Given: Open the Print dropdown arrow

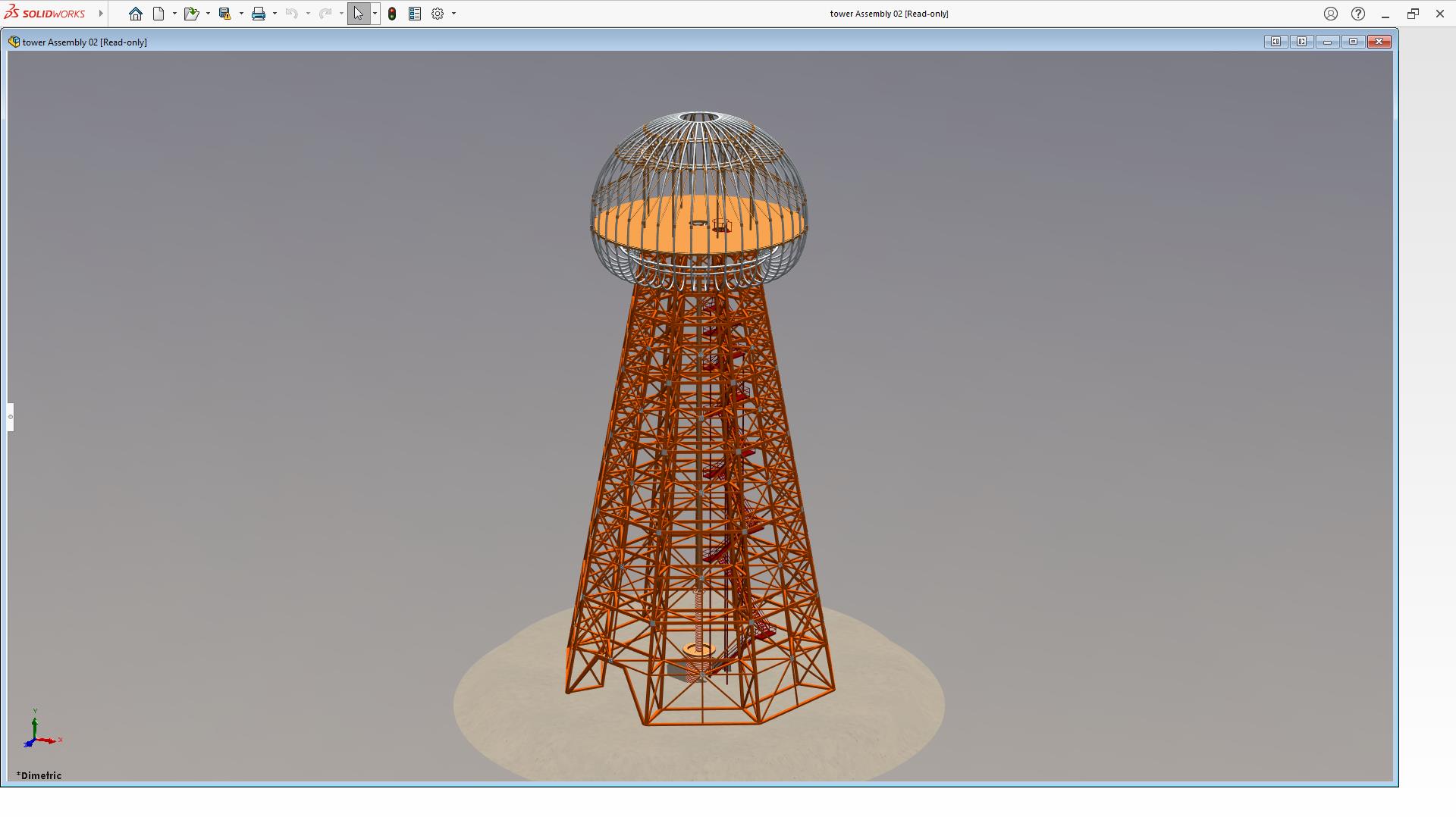Looking at the screenshot, I should (x=275, y=14).
